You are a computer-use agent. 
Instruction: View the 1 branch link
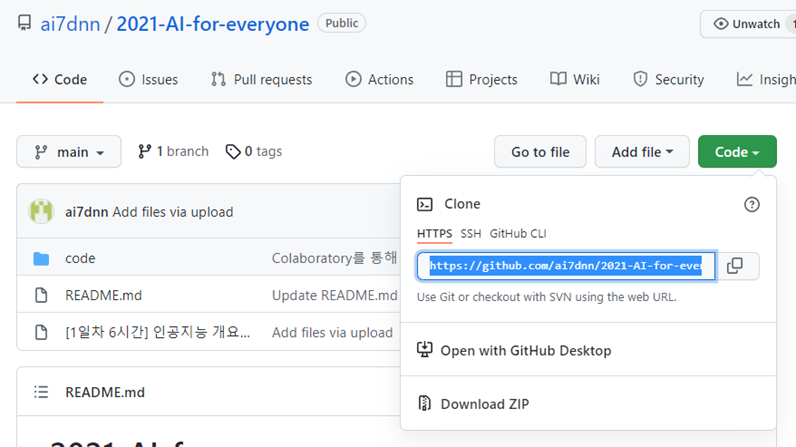[x=173, y=151]
